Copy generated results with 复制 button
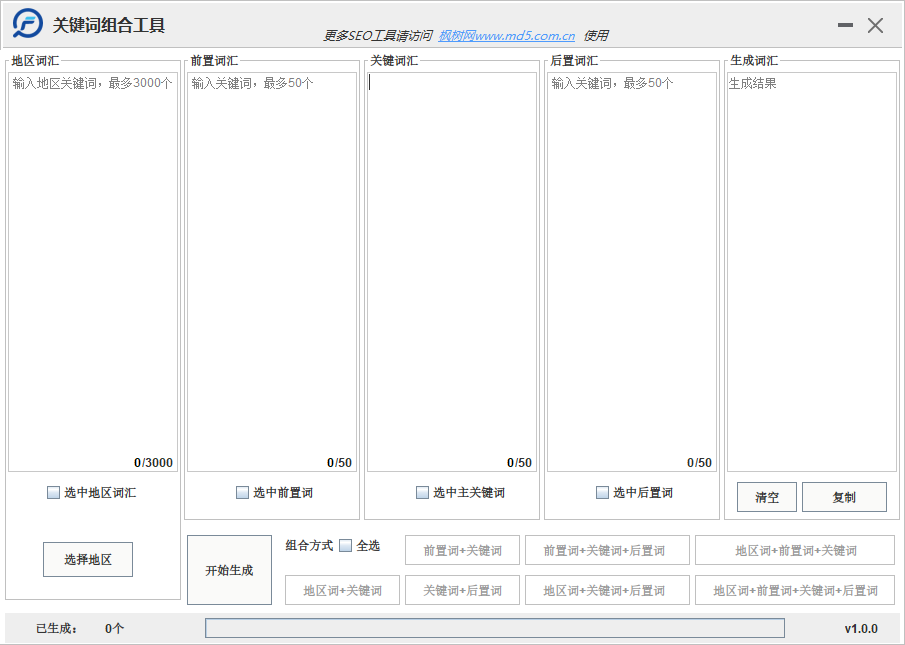The width and height of the screenshot is (905, 645). 844,497
